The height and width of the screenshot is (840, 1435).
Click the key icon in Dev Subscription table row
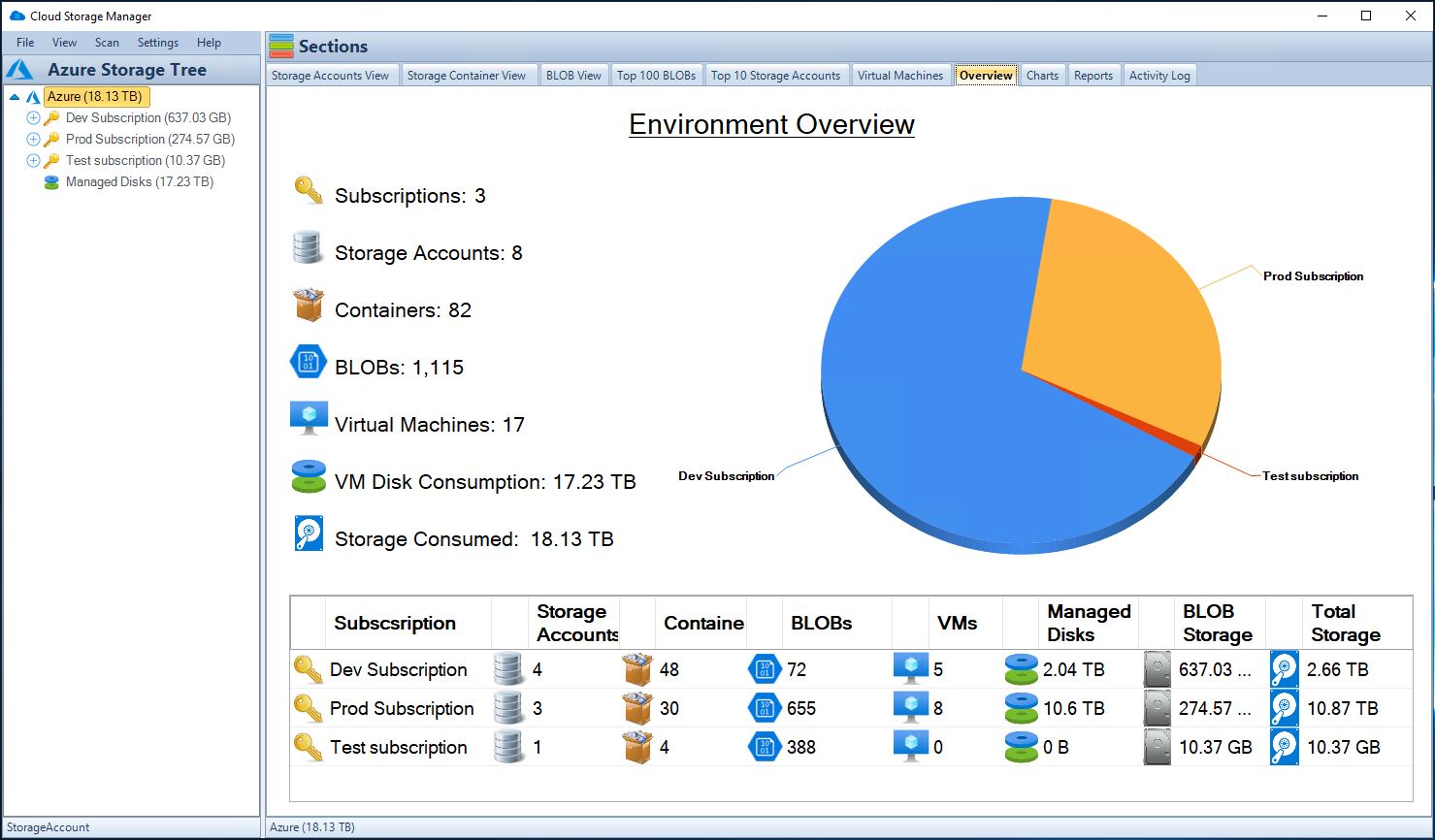click(308, 669)
